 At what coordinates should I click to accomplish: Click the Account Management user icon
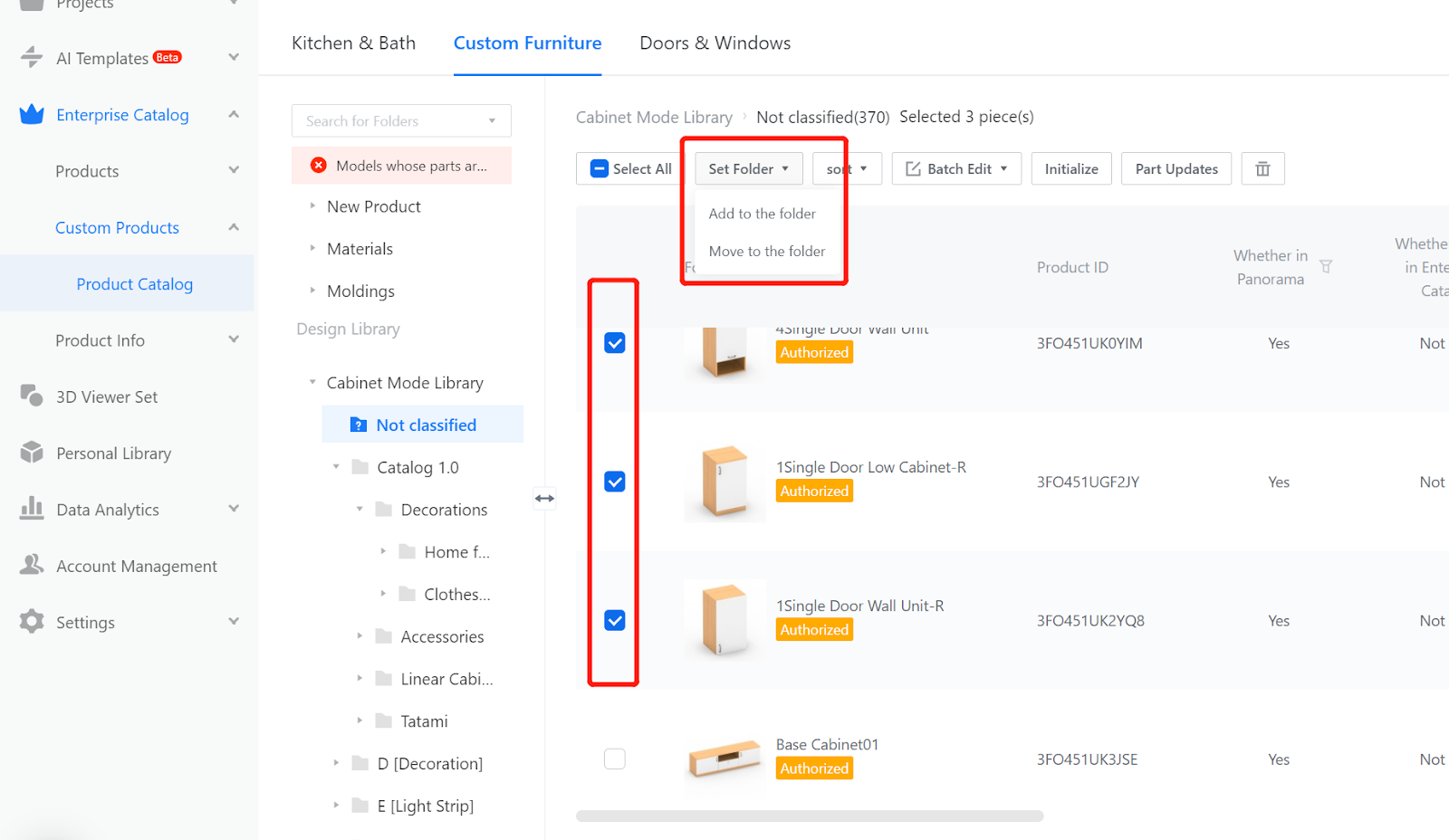(x=32, y=565)
